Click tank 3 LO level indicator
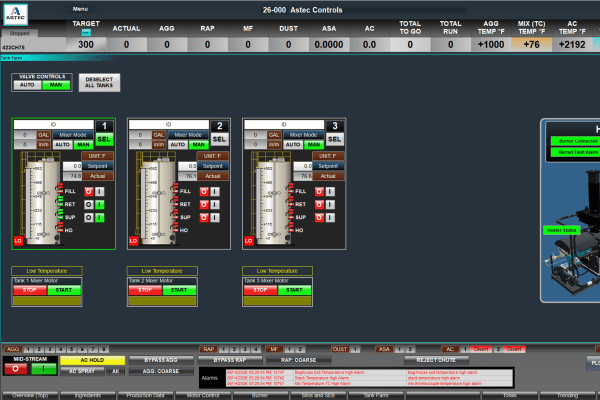The width and height of the screenshot is (600, 400). click(248, 241)
